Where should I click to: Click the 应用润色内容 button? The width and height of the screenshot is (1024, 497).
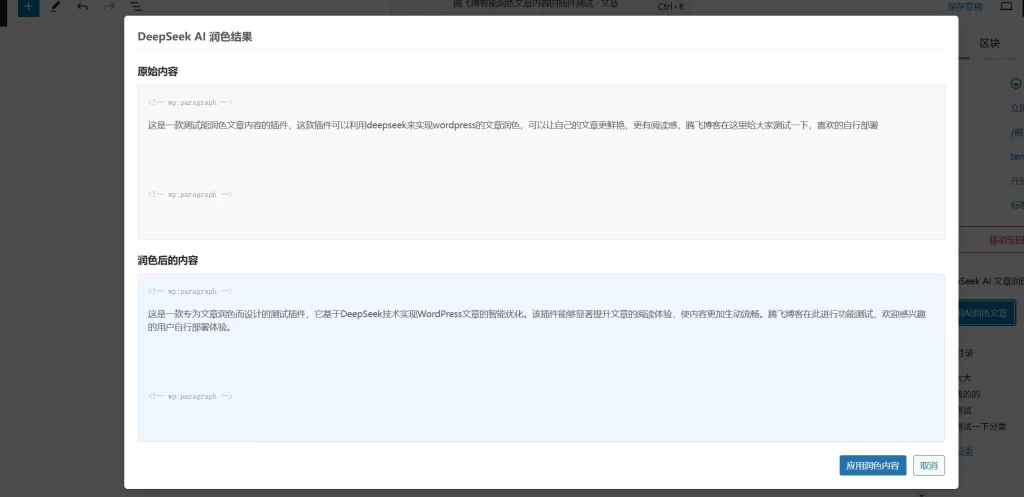point(873,466)
